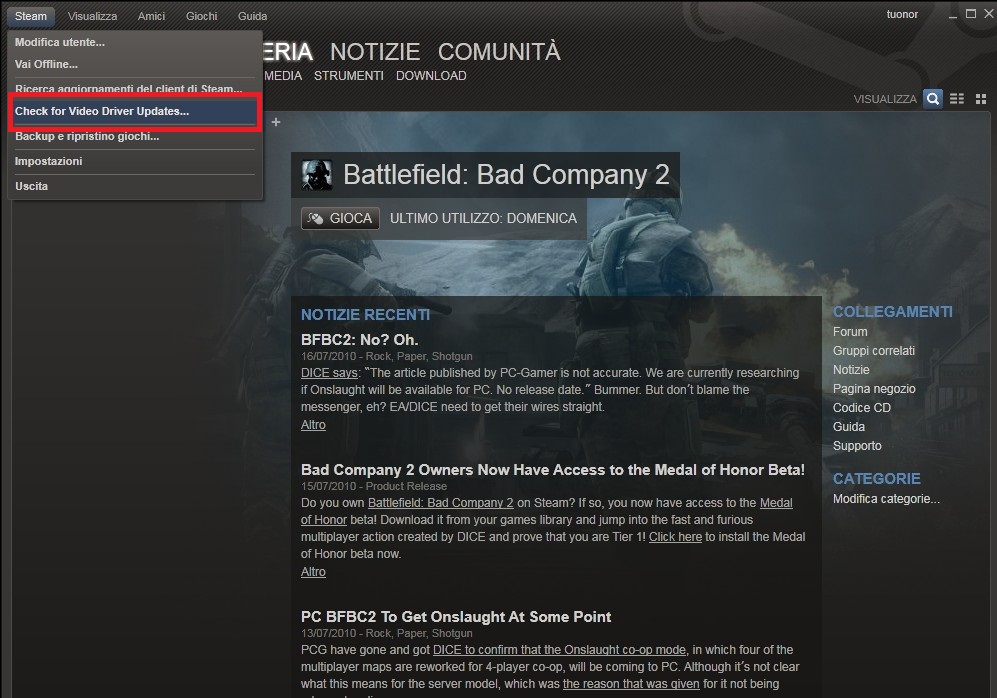Click Codice CD link
This screenshot has height=698, width=997.
pos(862,407)
